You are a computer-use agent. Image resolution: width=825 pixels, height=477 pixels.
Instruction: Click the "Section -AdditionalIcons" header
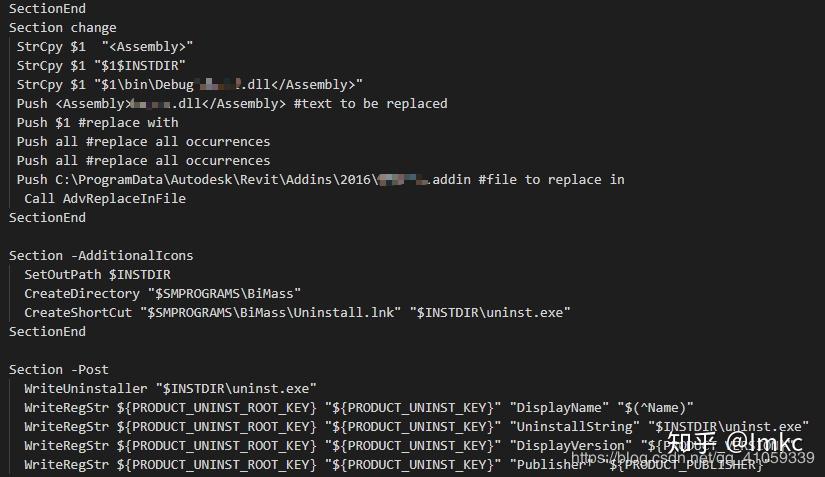[101, 255]
